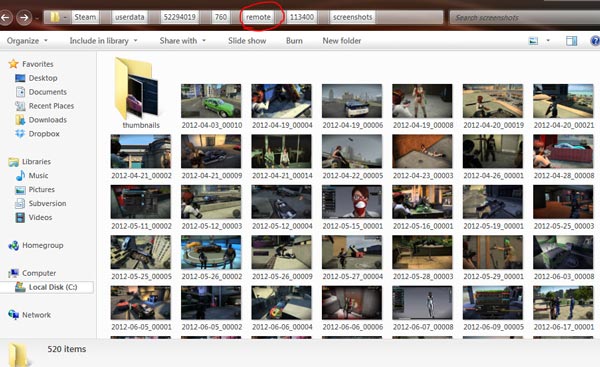Open Dropbox in the sidebar
Viewport: 600px width, 367px height.
click(37, 134)
